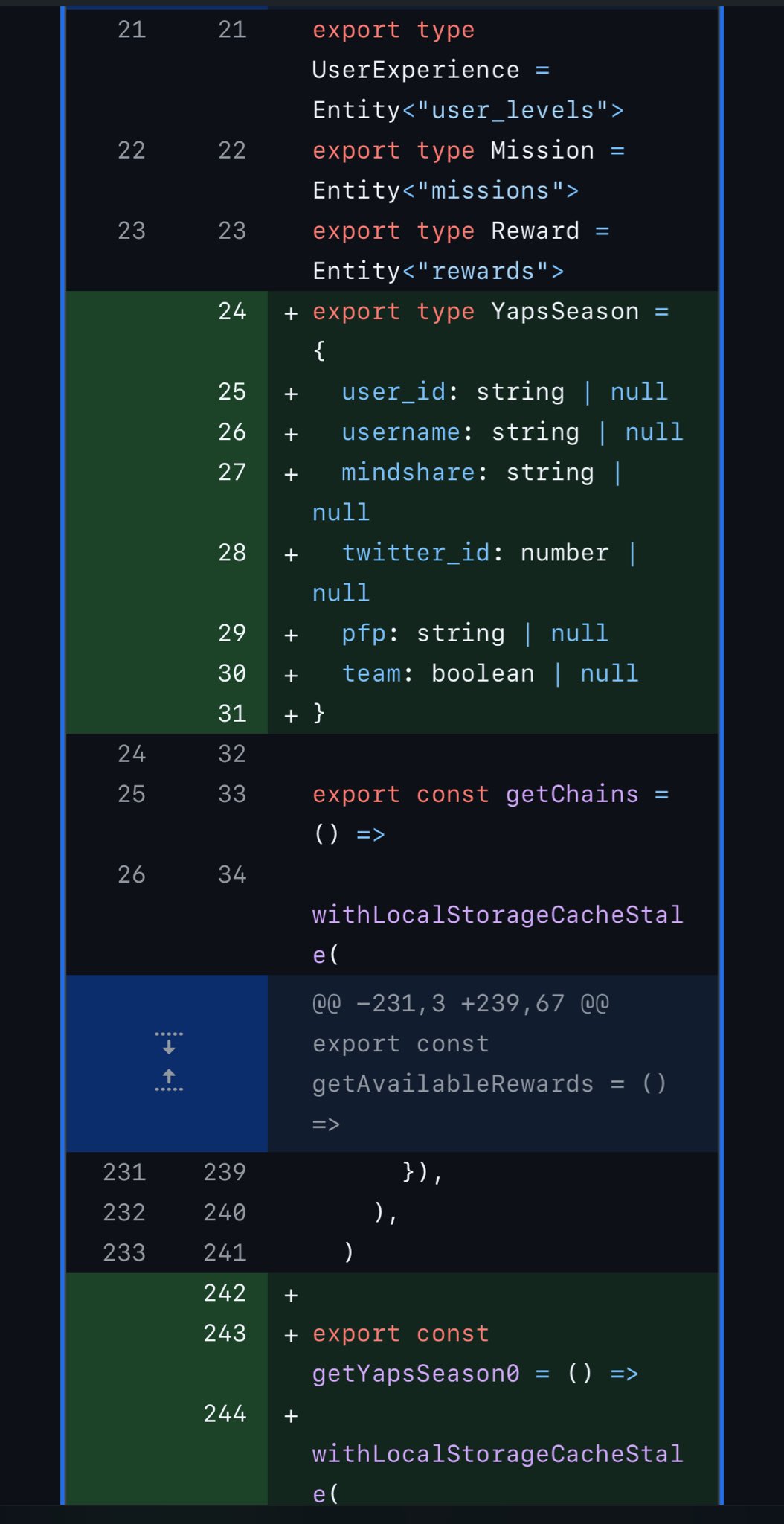Click the expand-up arrow in hunk header
This screenshot has height=1524, width=784.
coord(169,1080)
